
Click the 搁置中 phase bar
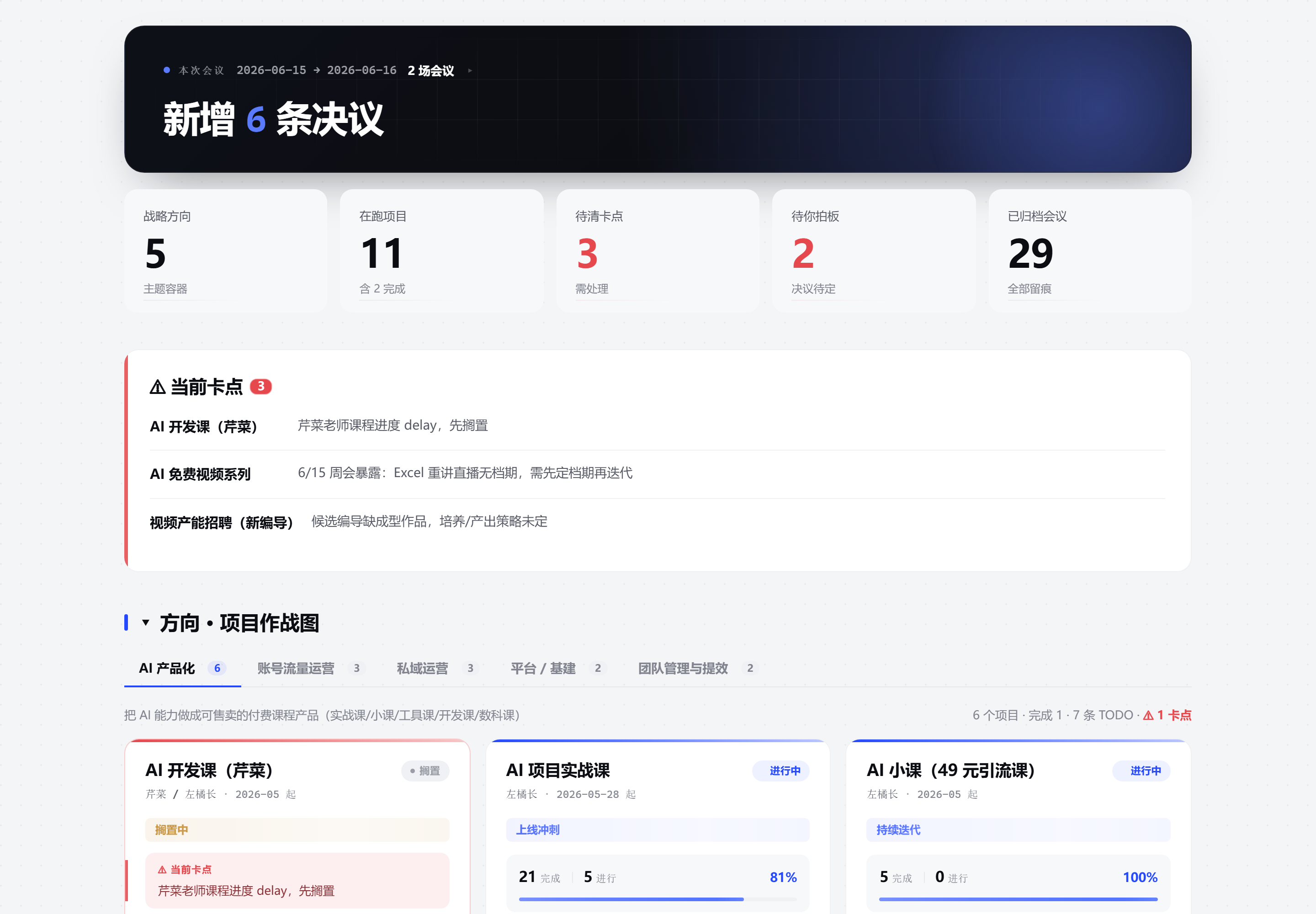[x=297, y=830]
